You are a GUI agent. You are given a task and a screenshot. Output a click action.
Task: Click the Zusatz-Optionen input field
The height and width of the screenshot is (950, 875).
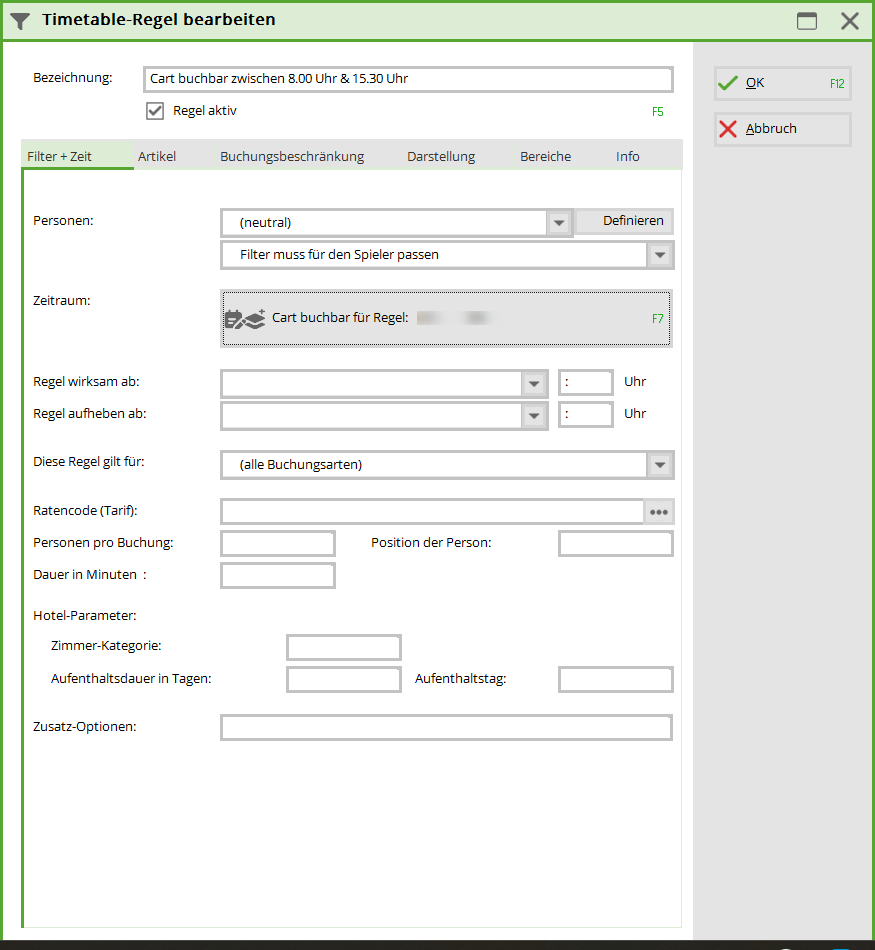tap(447, 728)
